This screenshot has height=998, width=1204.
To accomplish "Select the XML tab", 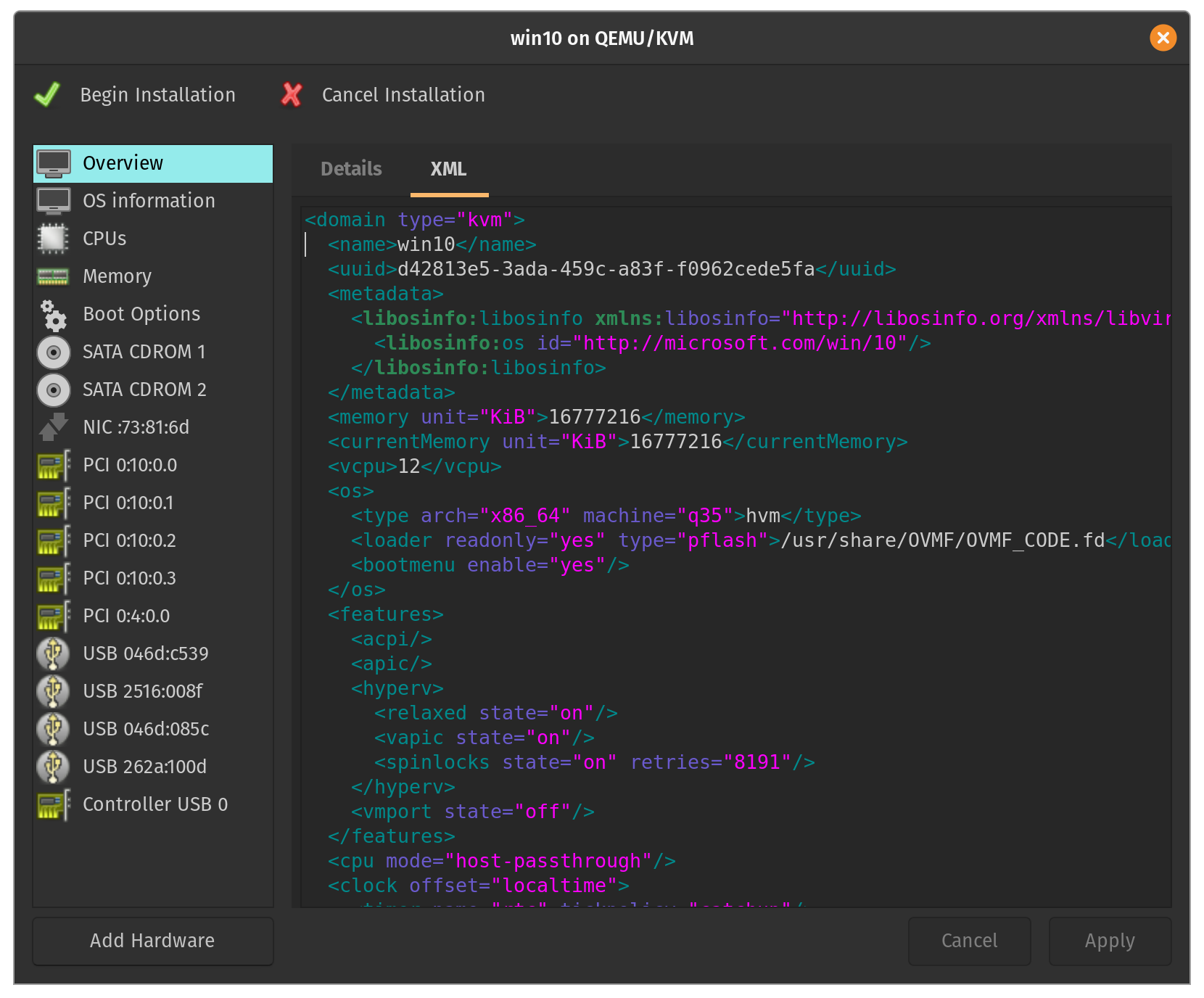I will 448,169.
